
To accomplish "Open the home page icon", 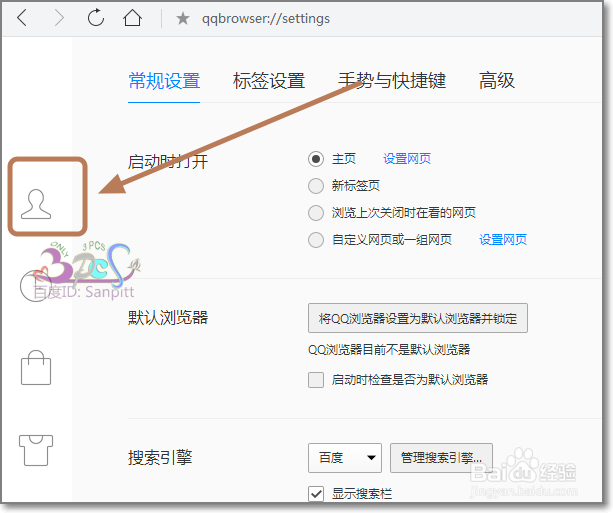I will (x=133, y=18).
